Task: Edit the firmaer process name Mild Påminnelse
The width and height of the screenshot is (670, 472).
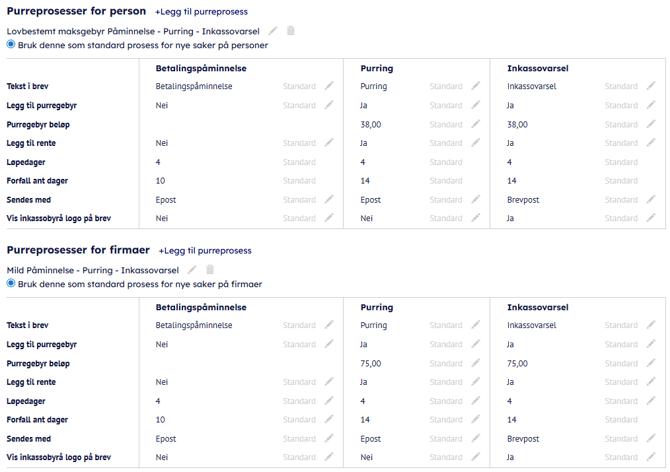Action: click(194, 270)
